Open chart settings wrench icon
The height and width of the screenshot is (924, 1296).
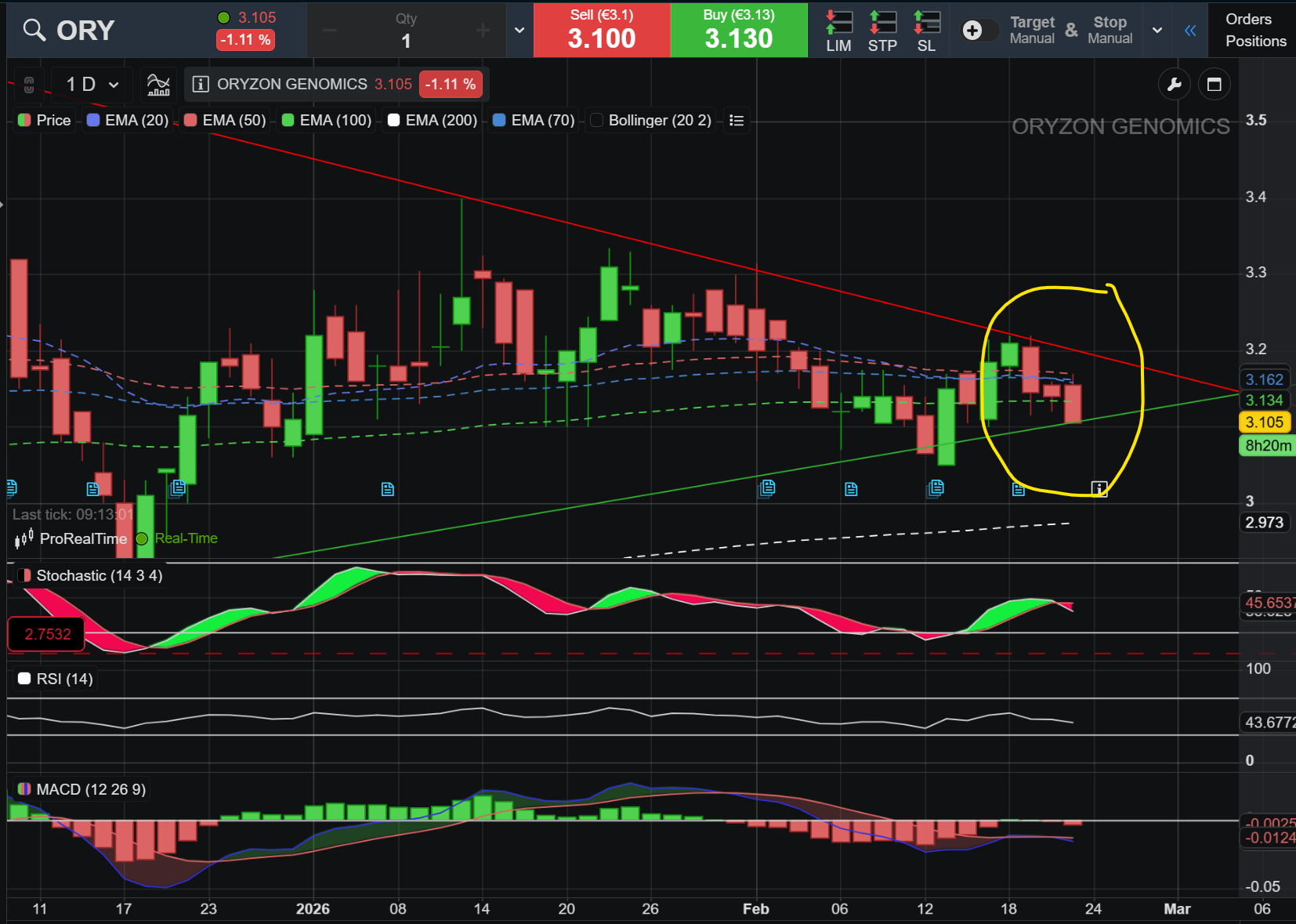1174,84
